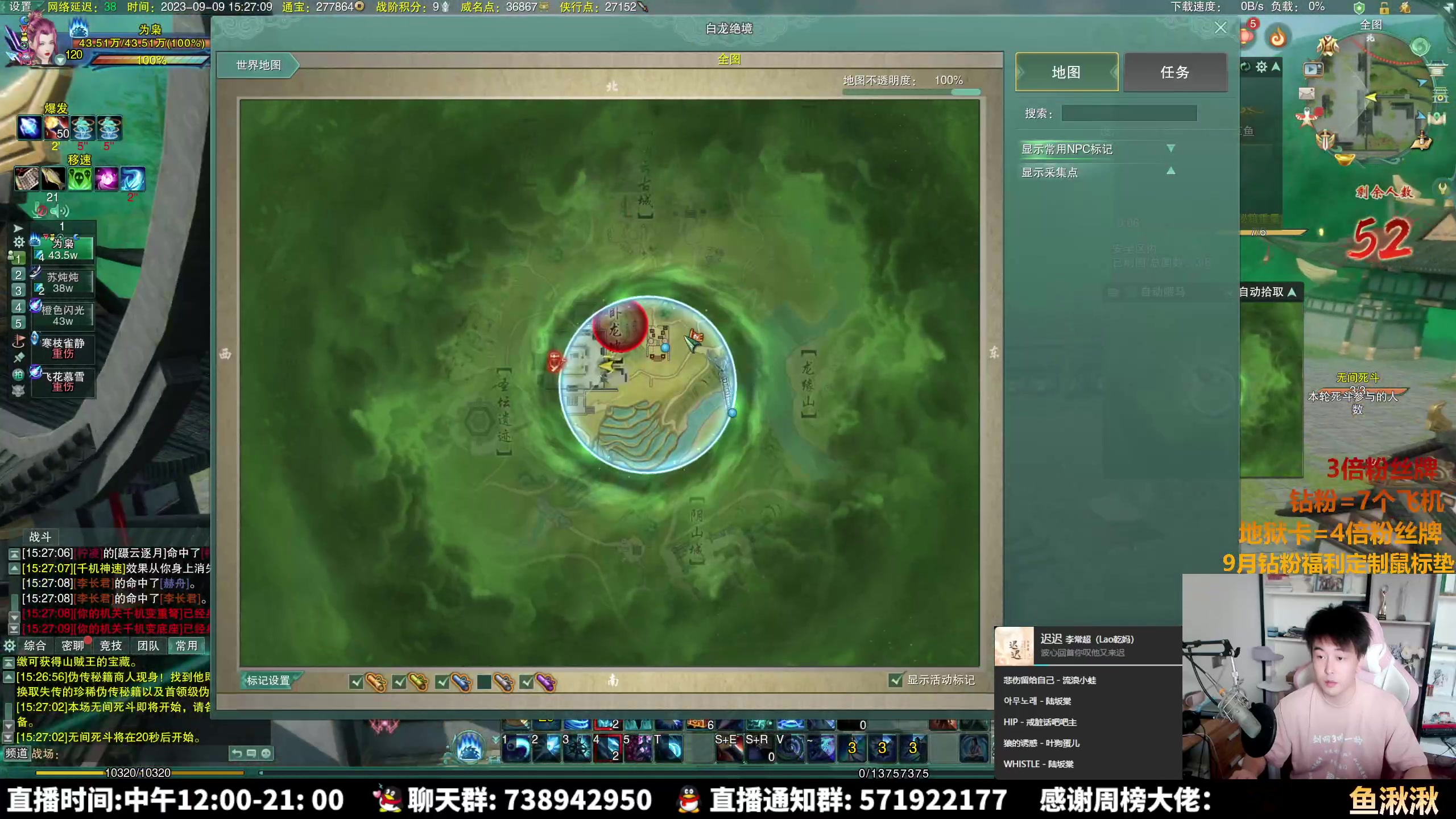Open the 竞技 chat tab
Screen dimensions: 1456x819
pyautogui.click(x=111, y=646)
